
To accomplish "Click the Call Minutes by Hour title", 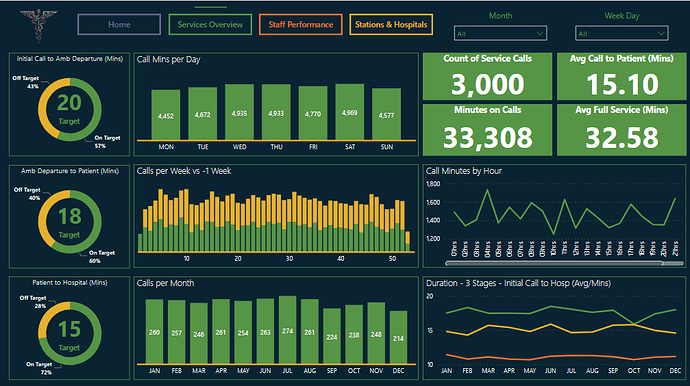I will 464,171.
